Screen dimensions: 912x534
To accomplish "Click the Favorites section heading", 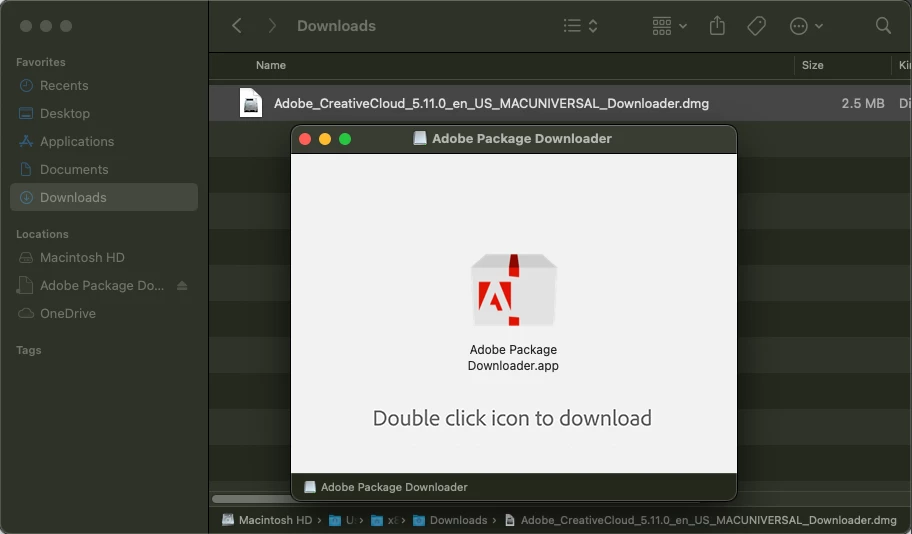I will pyautogui.click(x=41, y=62).
